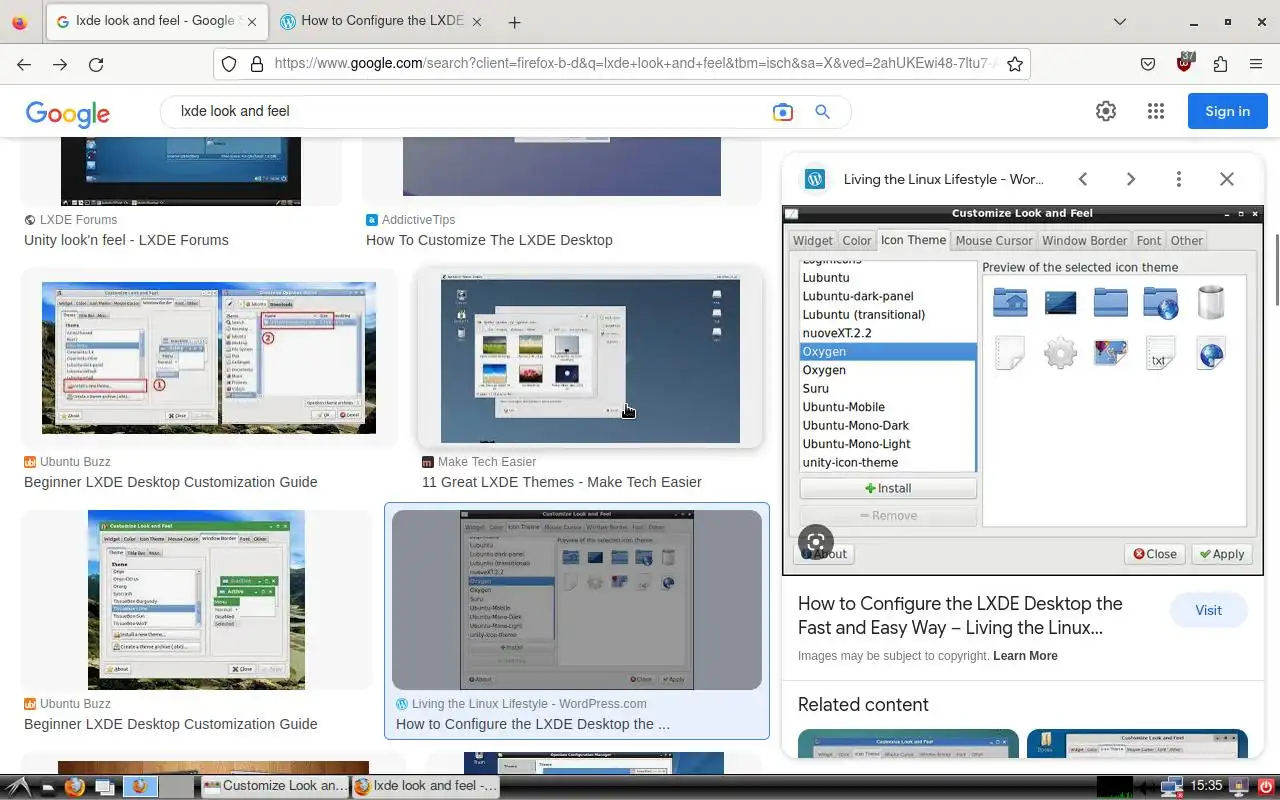
Task: Switch to the 'Customize Look an...' taskbar window
Action: [274, 786]
